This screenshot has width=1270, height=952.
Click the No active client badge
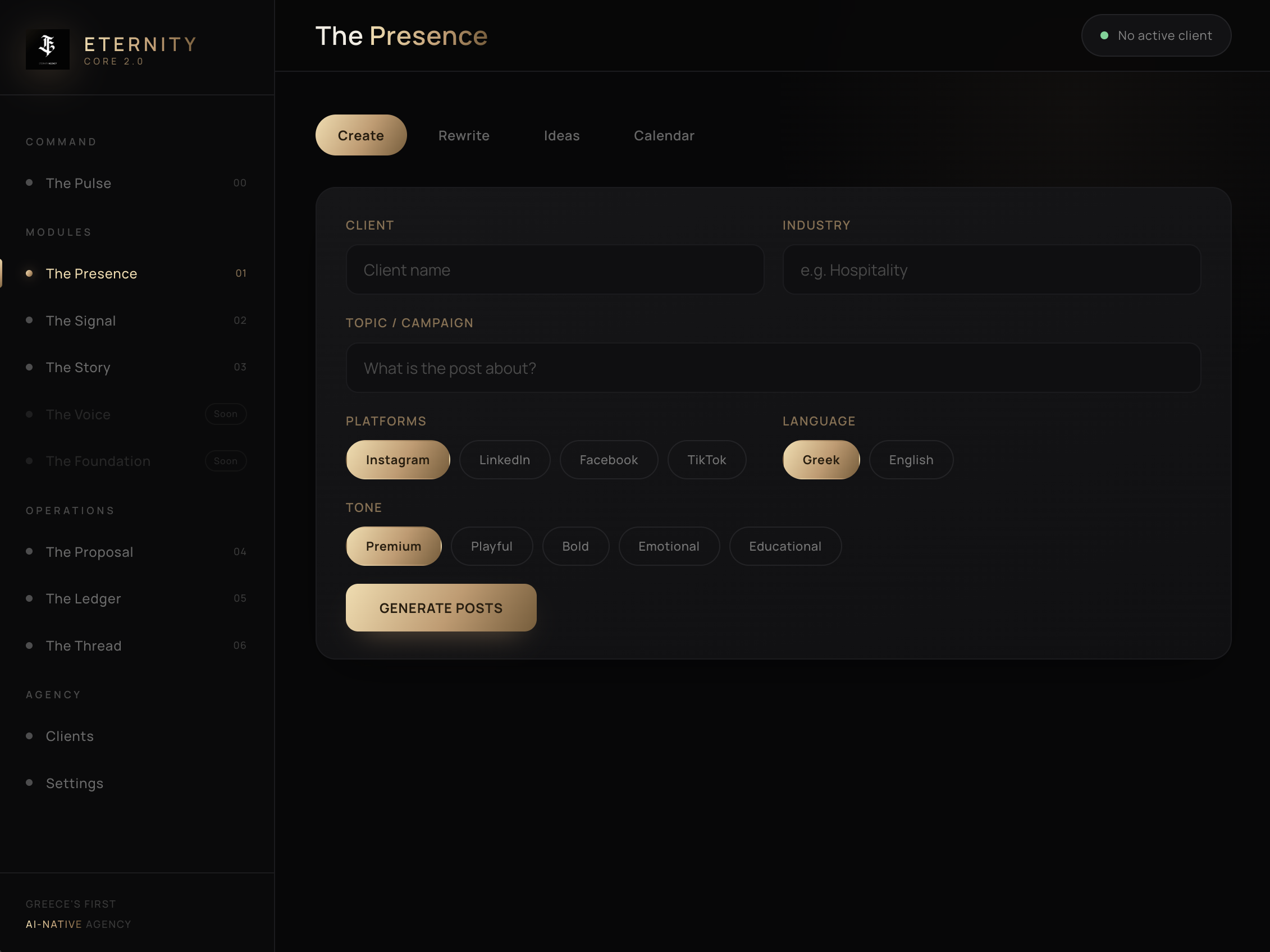tap(1156, 35)
